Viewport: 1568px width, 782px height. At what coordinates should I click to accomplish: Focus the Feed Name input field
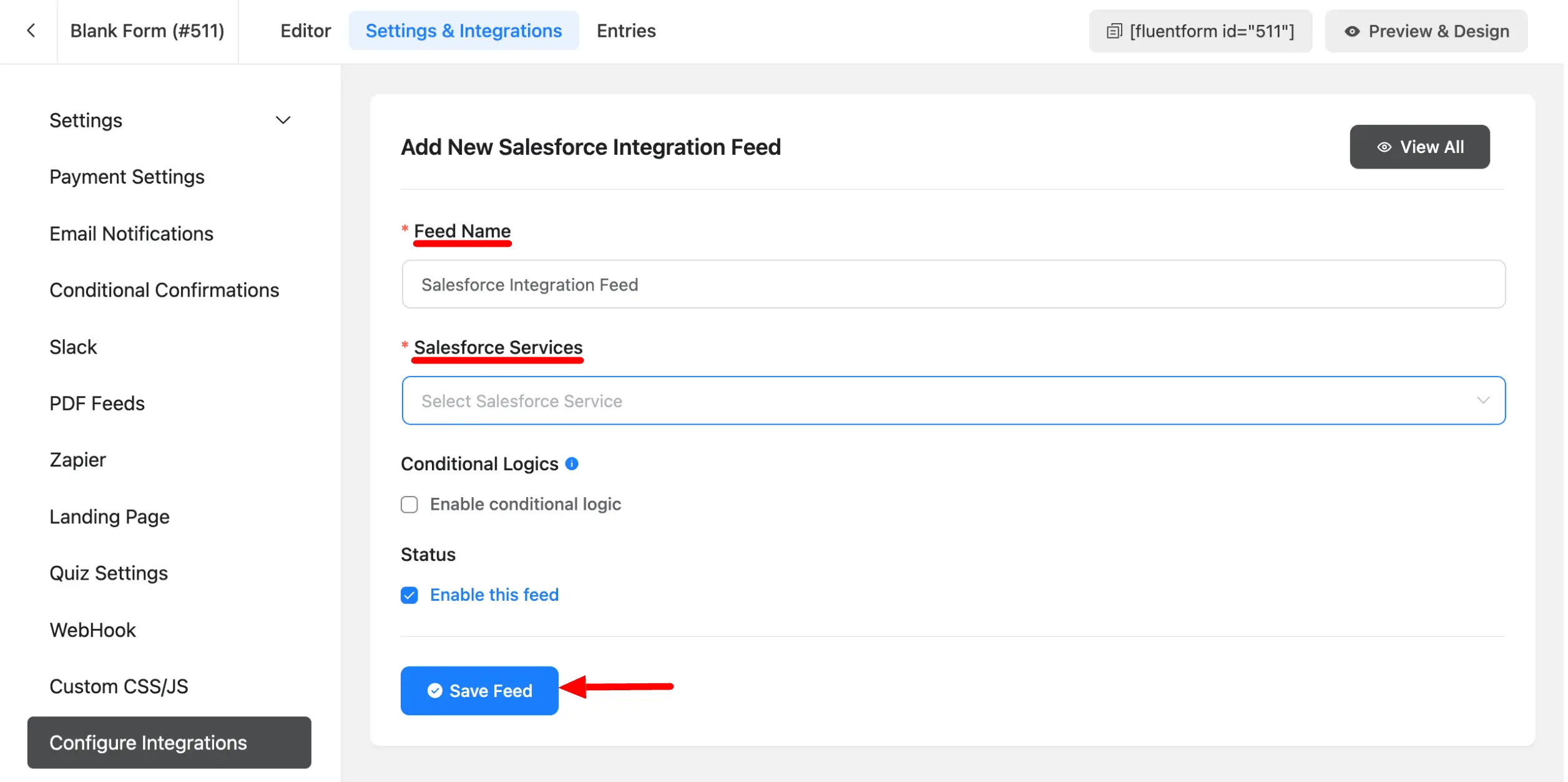point(954,285)
